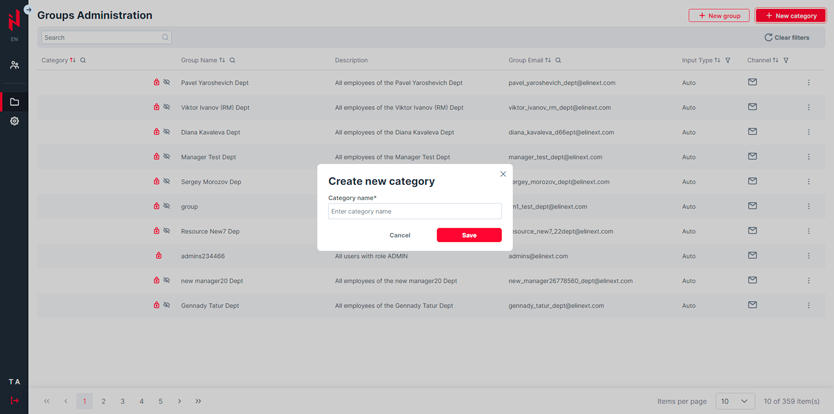Open the settings gear in sidebar
834x414 pixels.
click(14, 121)
